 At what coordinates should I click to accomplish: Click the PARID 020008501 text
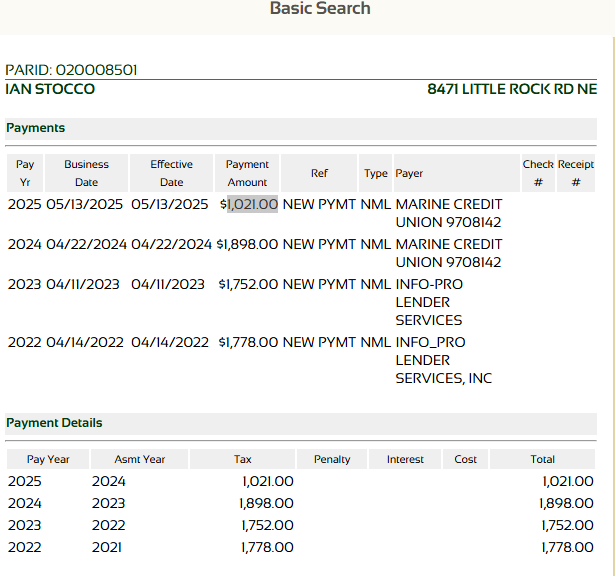(x=72, y=70)
